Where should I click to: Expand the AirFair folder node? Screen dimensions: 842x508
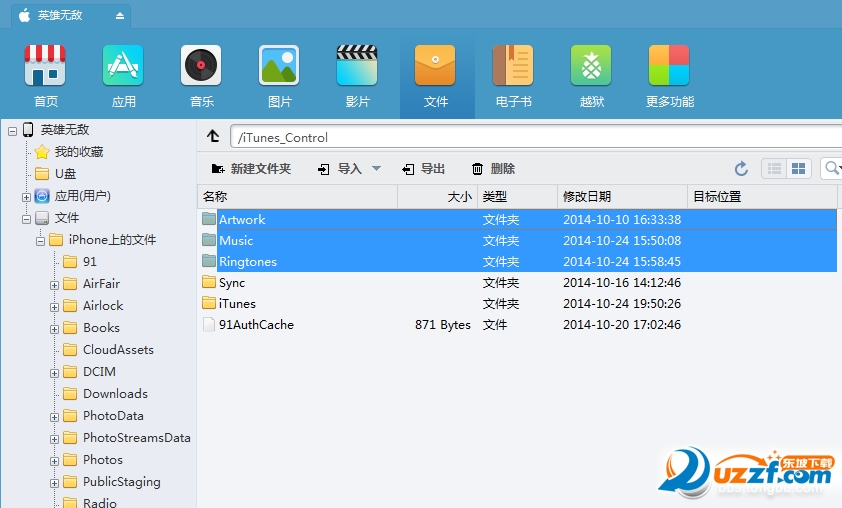[x=54, y=285]
